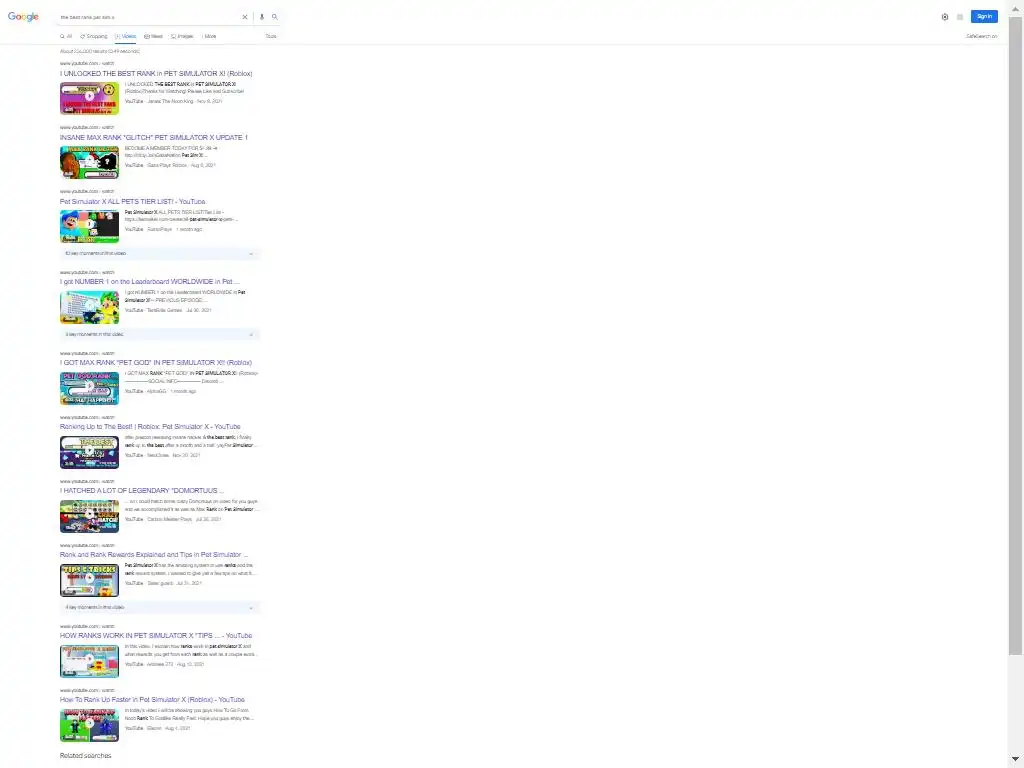
Task: Open 'I GOT MAX RANK PET GOD' video result
Action: pos(156,362)
